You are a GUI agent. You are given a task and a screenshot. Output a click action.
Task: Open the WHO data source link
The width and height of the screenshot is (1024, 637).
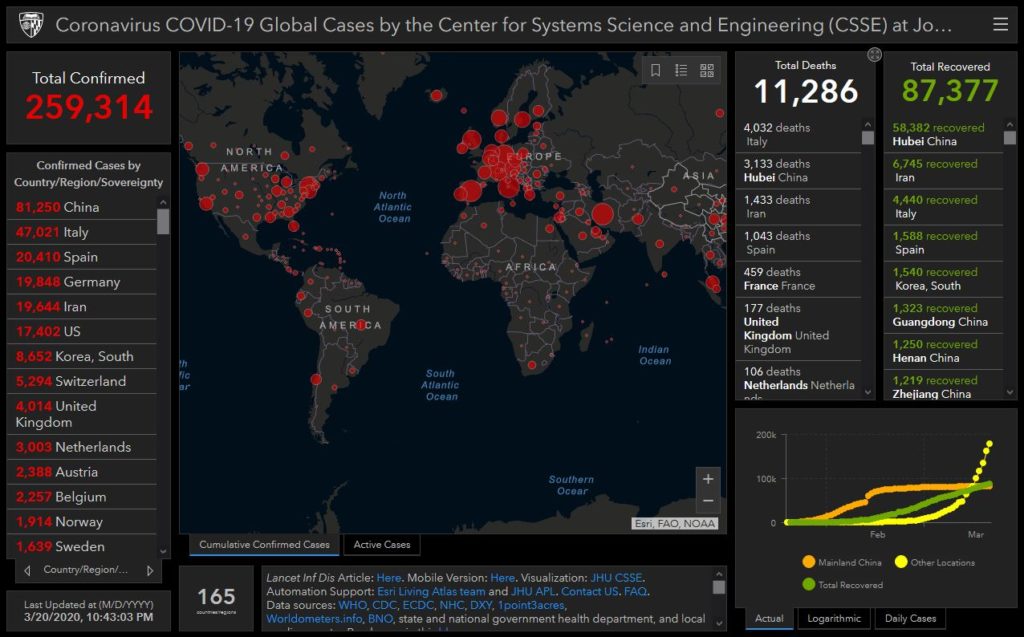pyautogui.click(x=353, y=605)
